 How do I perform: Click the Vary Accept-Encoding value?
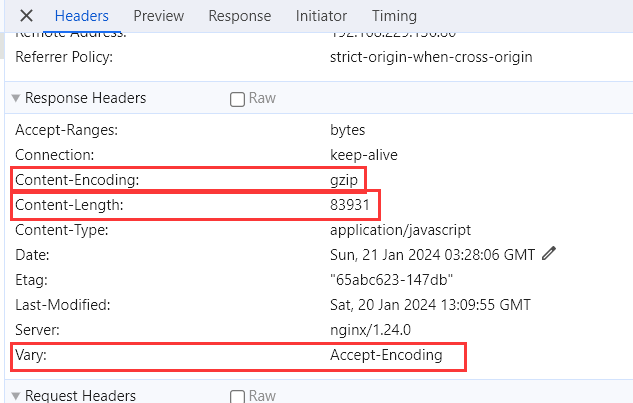click(x=386, y=355)
